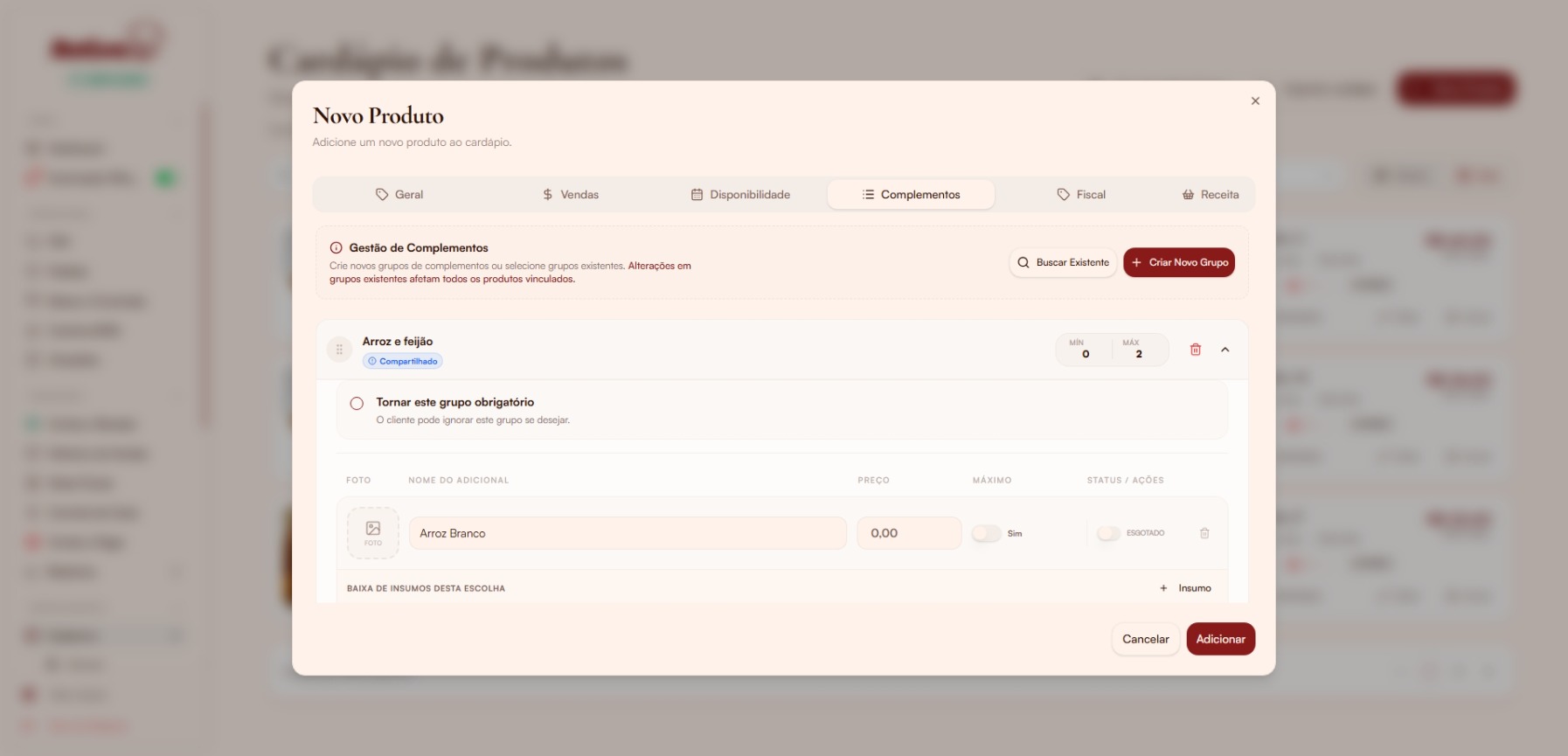1568x756 pixels.
Task: Collapse the Arroz e feijão group
Action: pyautogui.click(x=1225, y=350)
